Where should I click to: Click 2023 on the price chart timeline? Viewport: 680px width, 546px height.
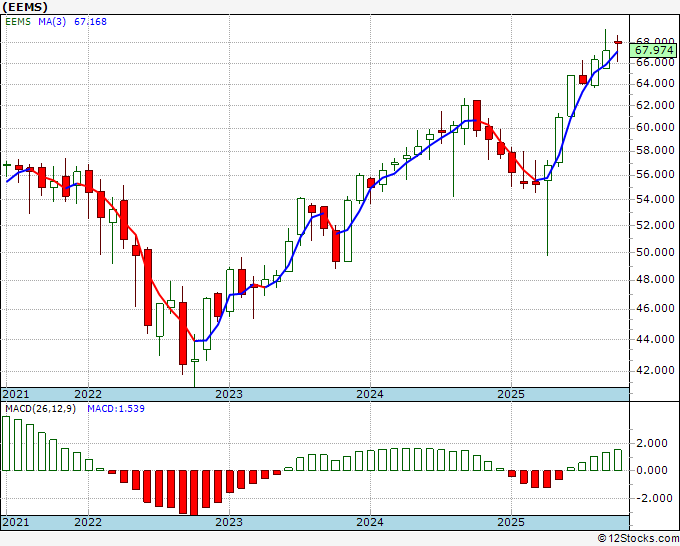click(229, 394)
